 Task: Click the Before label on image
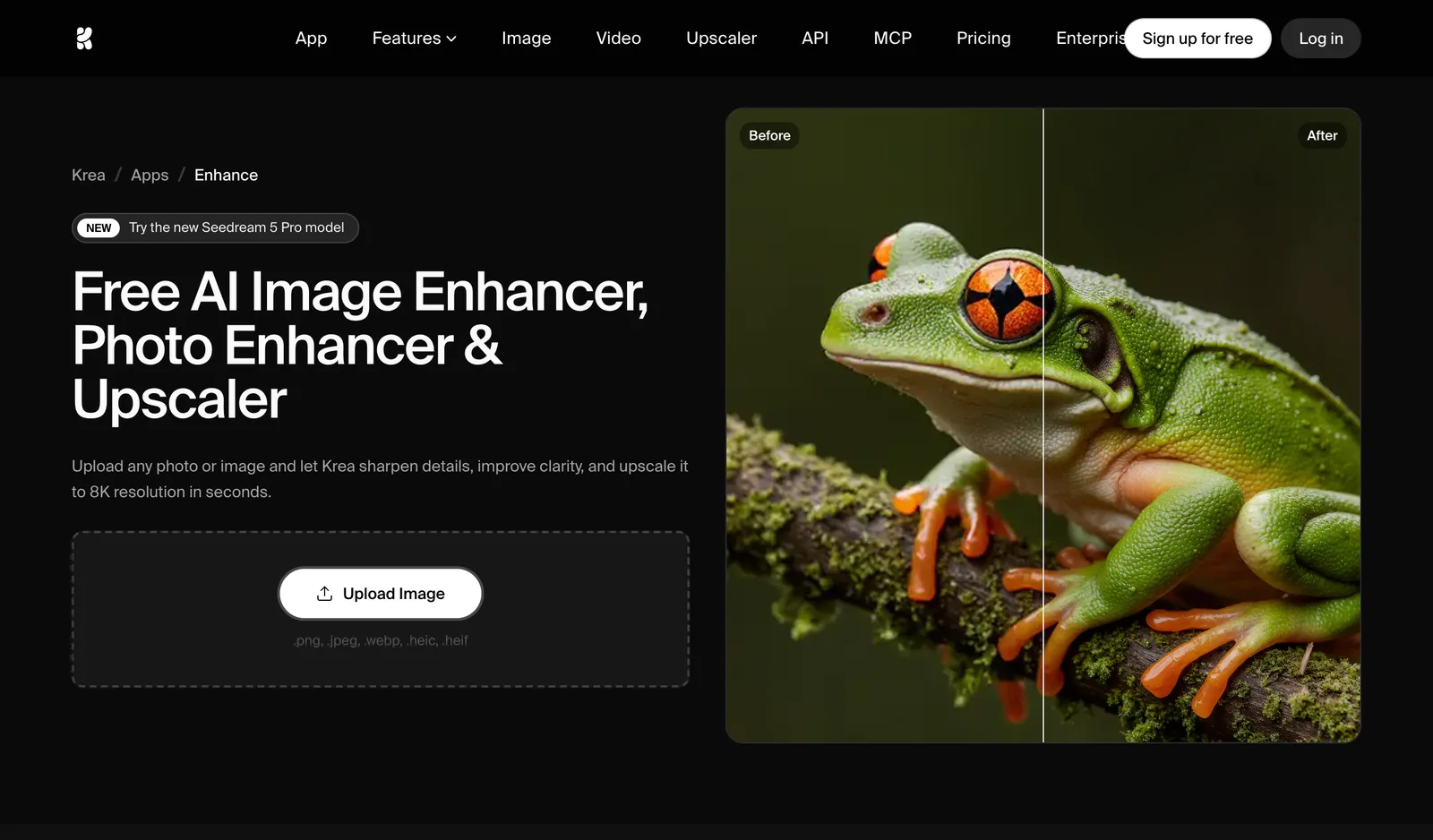coord(769,135)
